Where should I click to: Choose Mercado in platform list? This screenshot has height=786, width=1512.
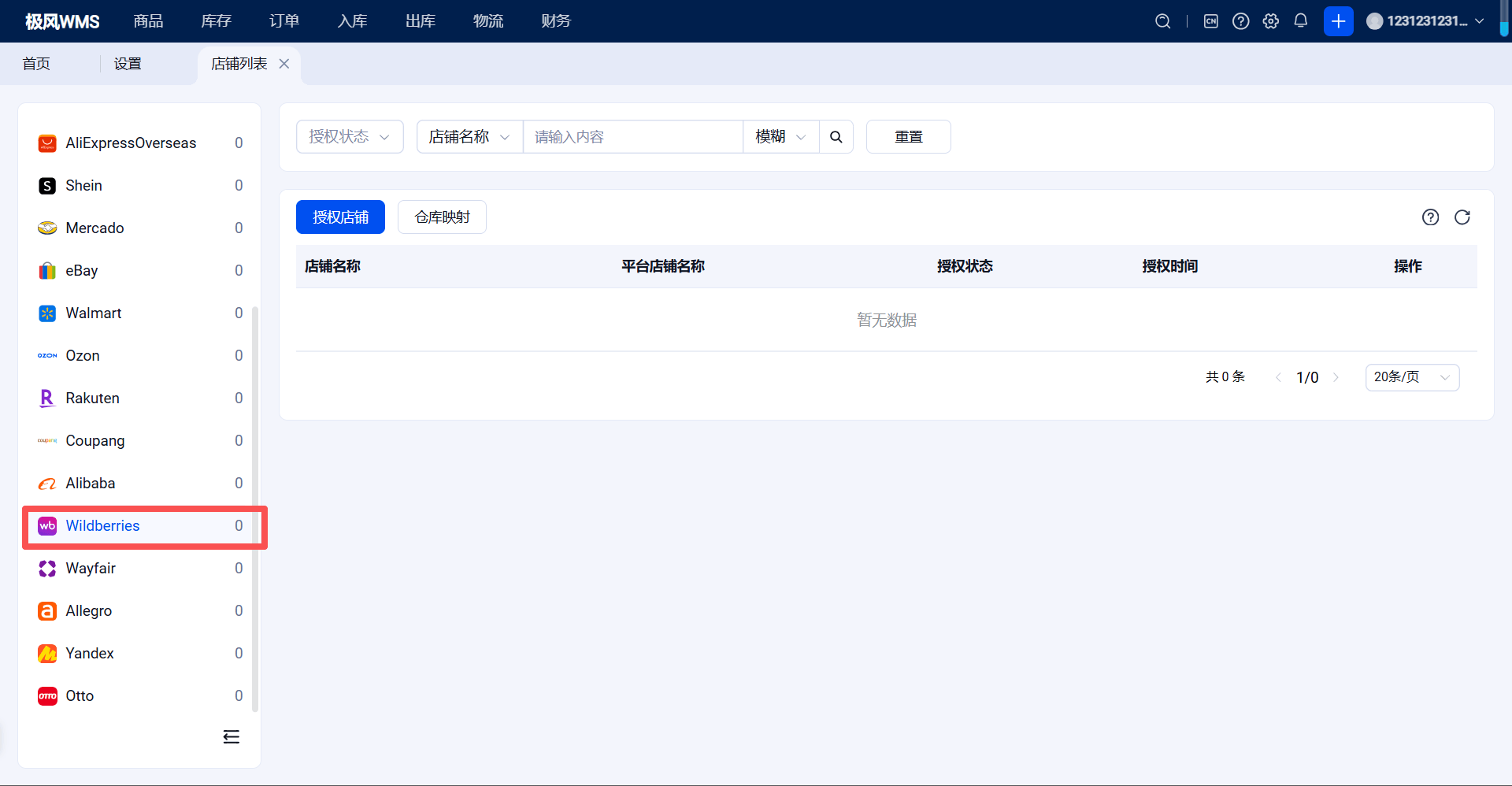click(140, 228)
